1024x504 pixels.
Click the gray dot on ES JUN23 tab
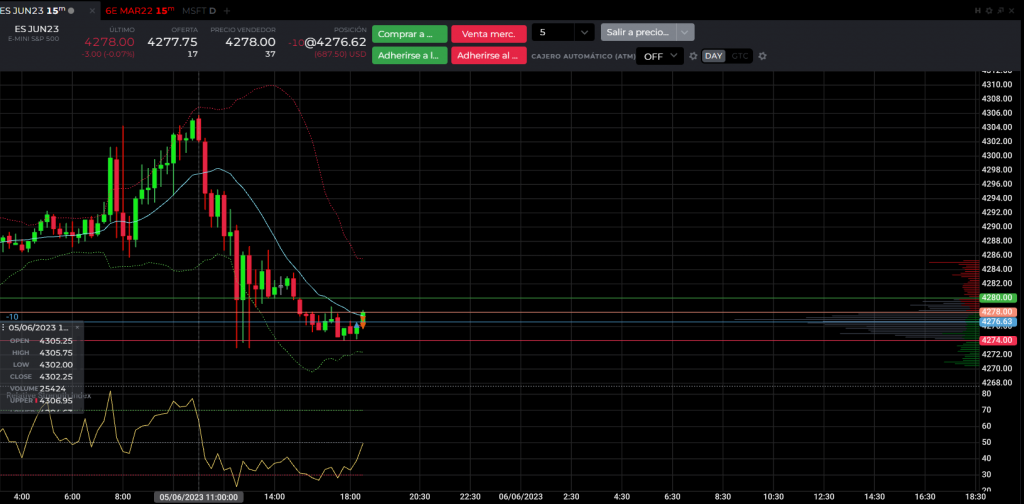[x=70, y=9]
